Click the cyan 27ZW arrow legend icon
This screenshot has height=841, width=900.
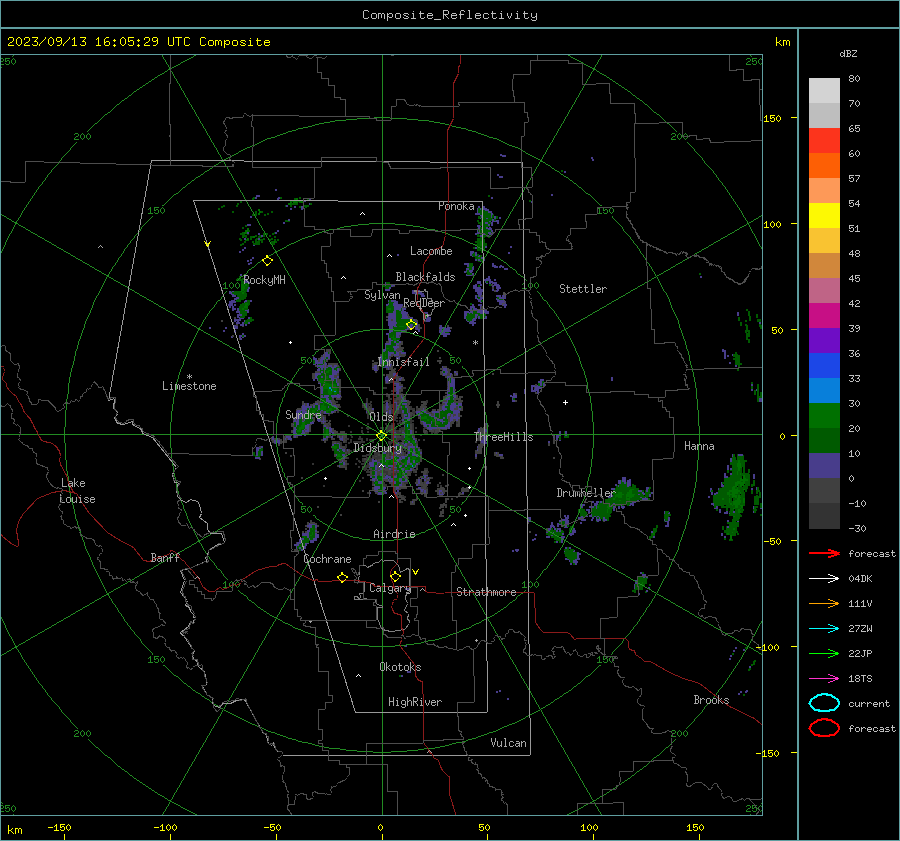coord(824,629)
